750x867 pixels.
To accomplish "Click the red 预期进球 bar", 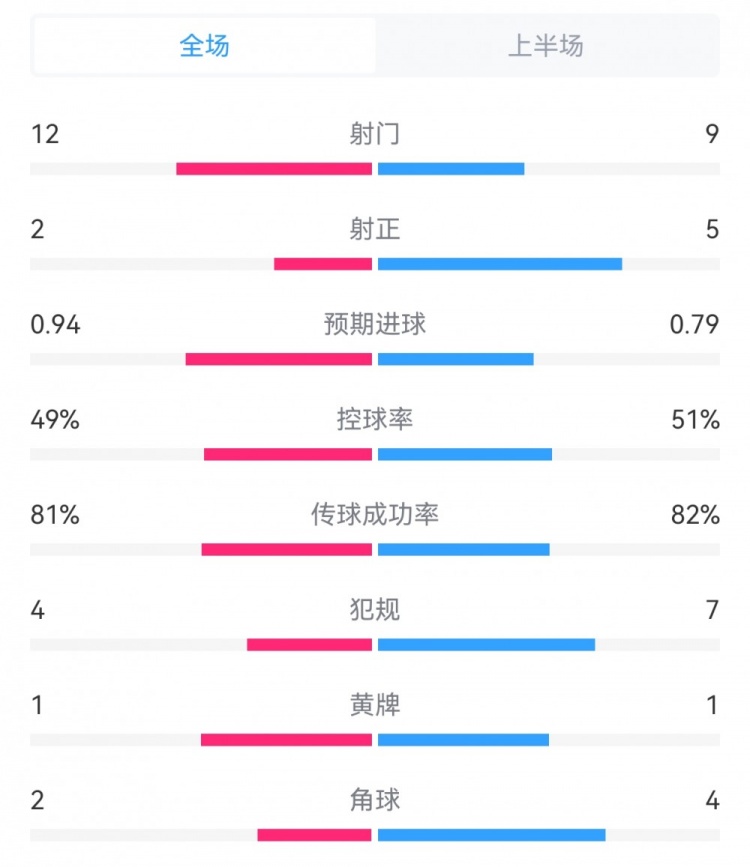I will click(x=279, y=359).
